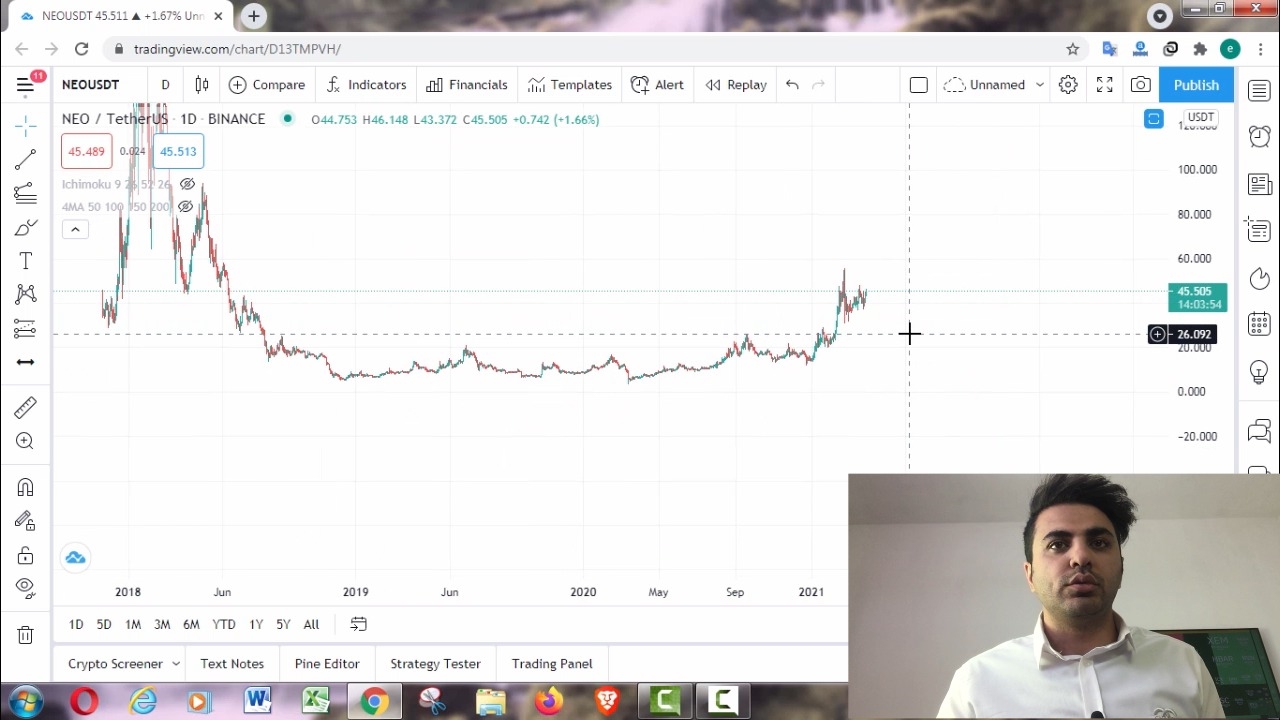Click the Publish button

(1196, 85)
